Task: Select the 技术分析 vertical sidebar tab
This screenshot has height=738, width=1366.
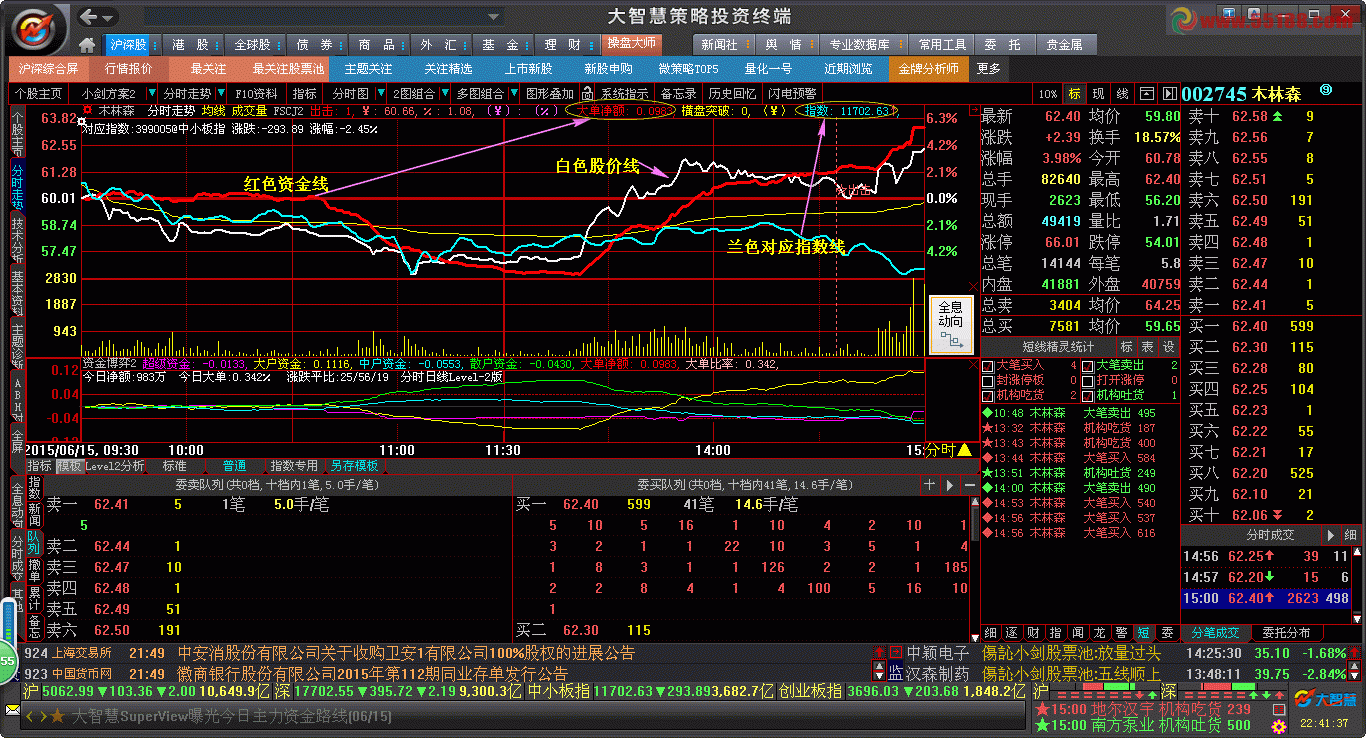Action: (17, 238)
